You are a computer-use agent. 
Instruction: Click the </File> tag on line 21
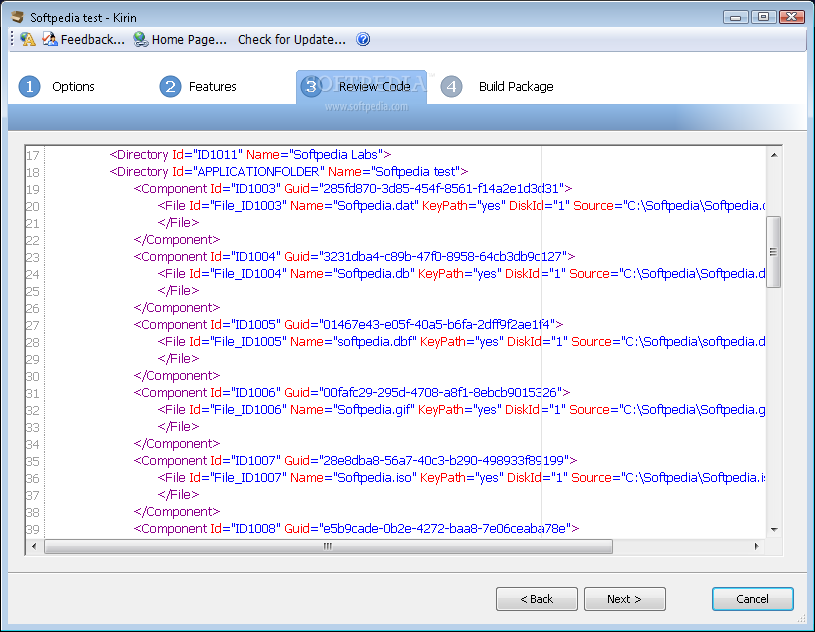(178, 223)
